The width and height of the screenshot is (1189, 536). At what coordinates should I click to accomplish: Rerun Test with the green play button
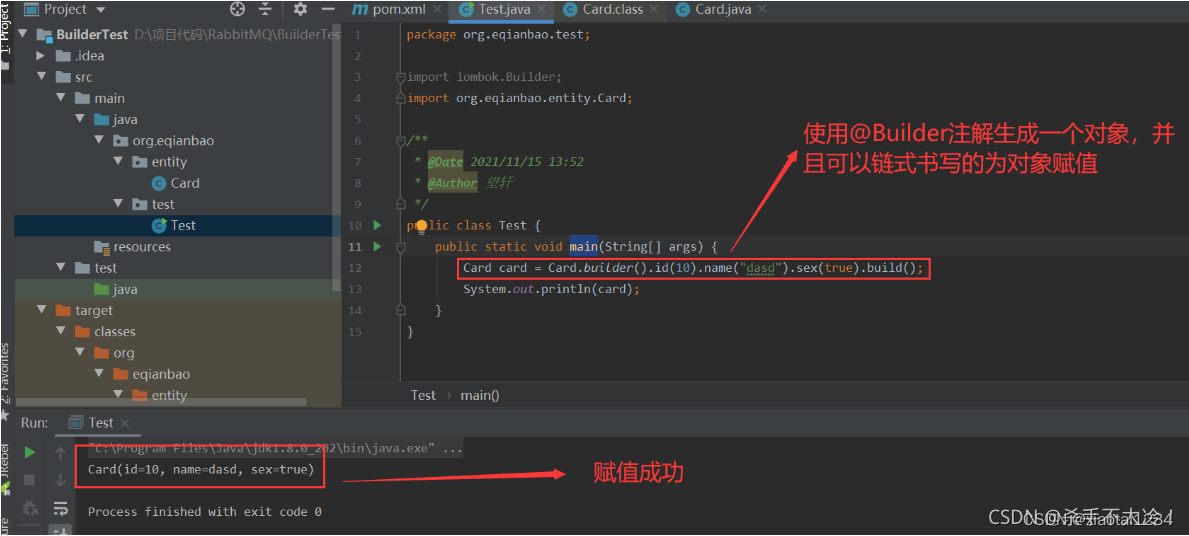point(30,453)
